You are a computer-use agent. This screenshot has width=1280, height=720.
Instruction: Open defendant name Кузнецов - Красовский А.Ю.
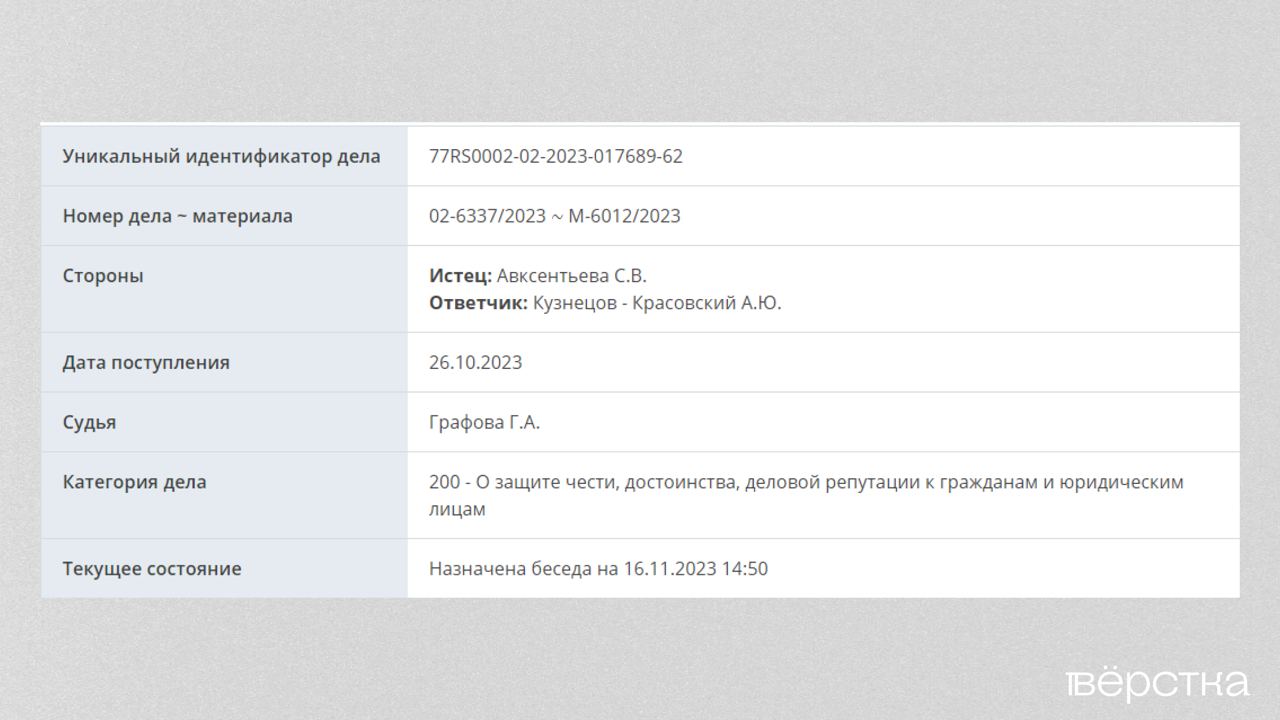657,303
